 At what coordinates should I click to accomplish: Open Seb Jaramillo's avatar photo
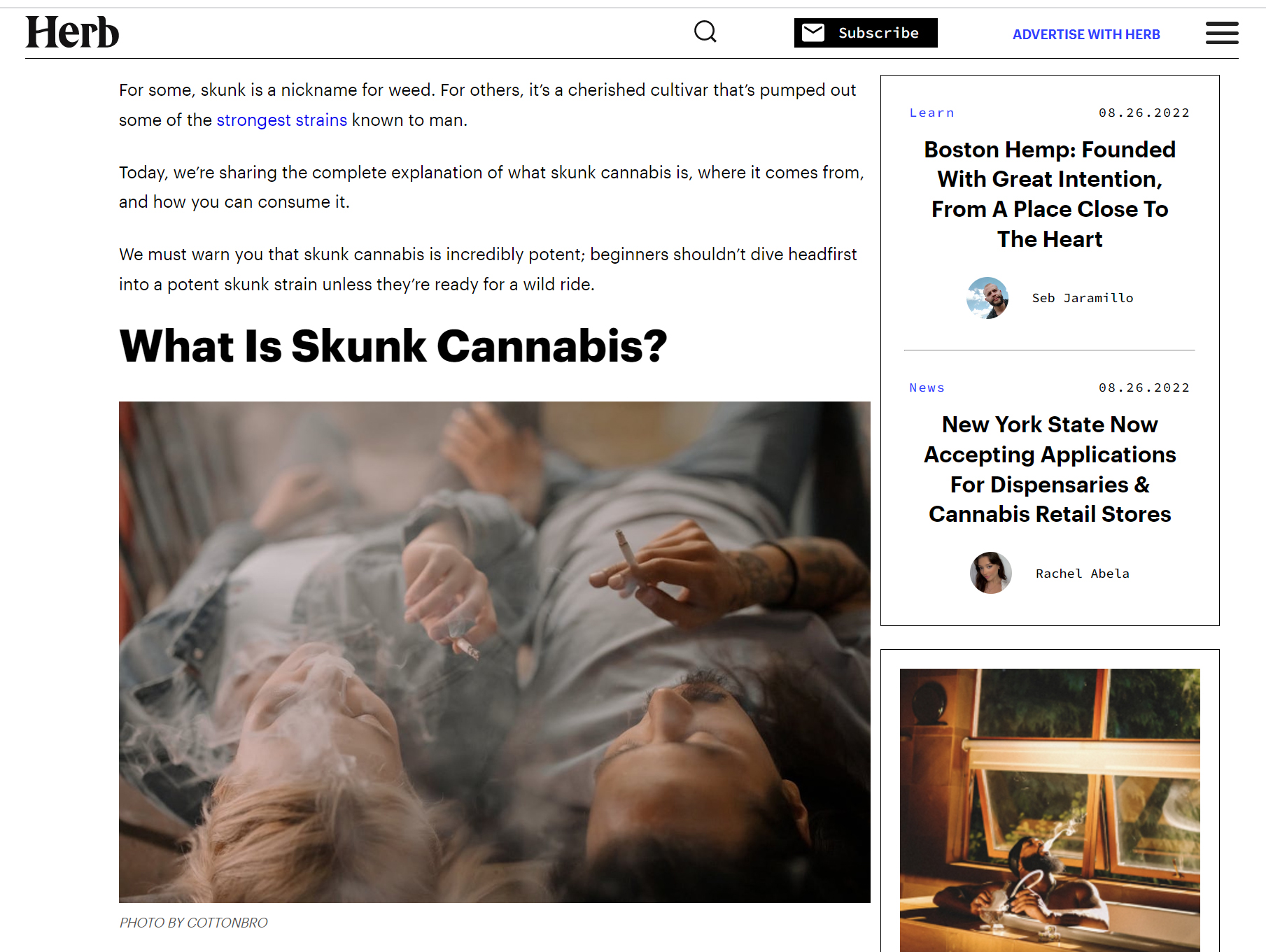(x=987, y=298)
